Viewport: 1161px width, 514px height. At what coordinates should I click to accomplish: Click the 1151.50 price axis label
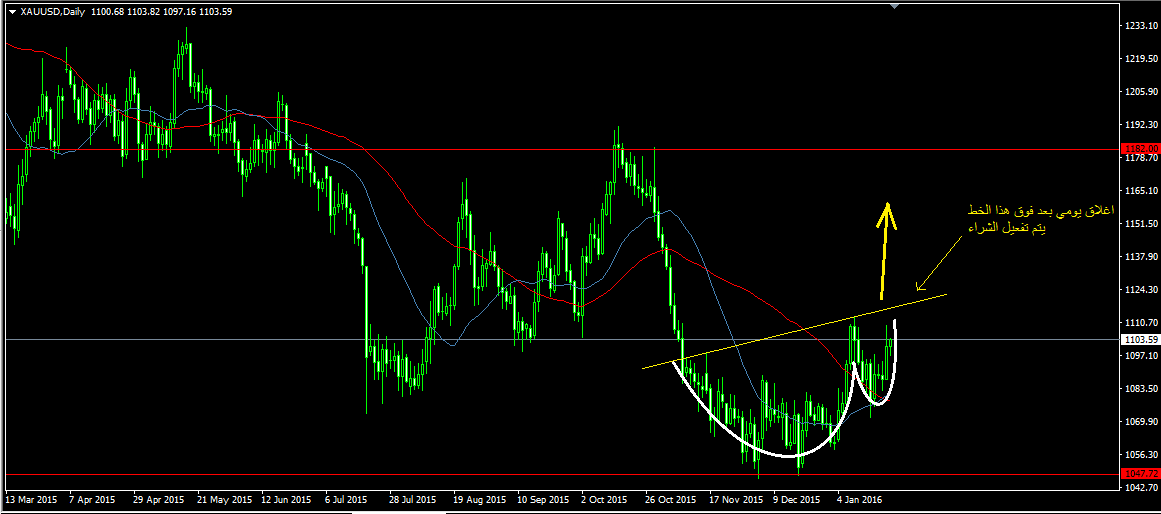pos(1140,224)
